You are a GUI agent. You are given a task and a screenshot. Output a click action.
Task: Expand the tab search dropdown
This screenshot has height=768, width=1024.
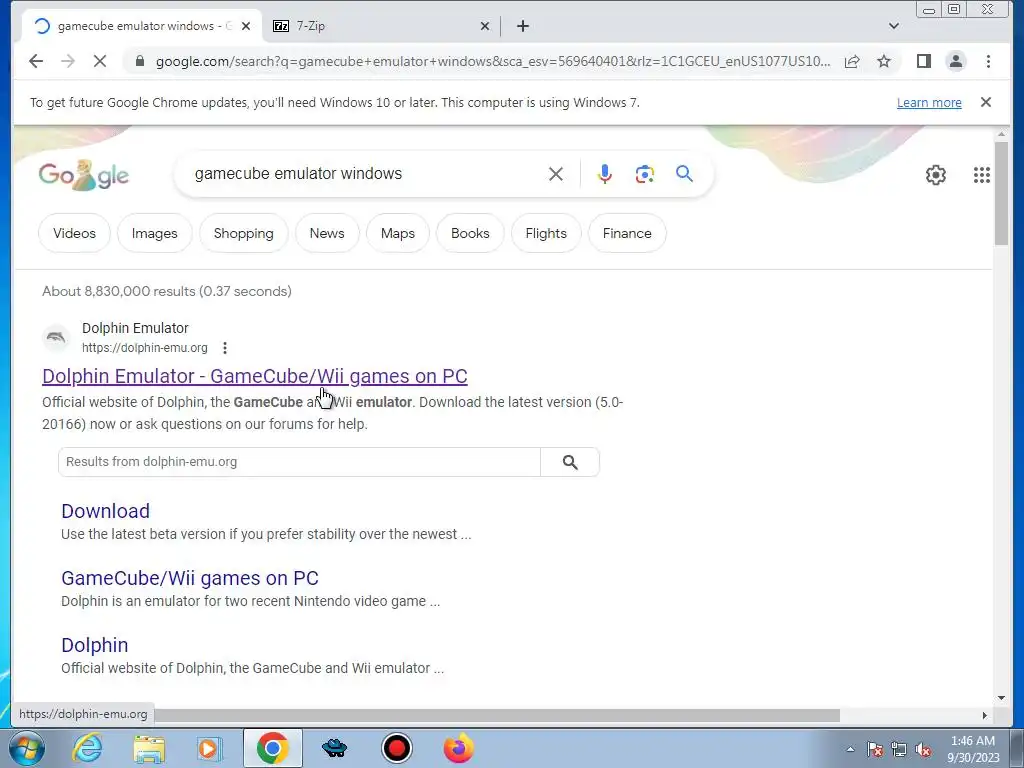[894, 26]
